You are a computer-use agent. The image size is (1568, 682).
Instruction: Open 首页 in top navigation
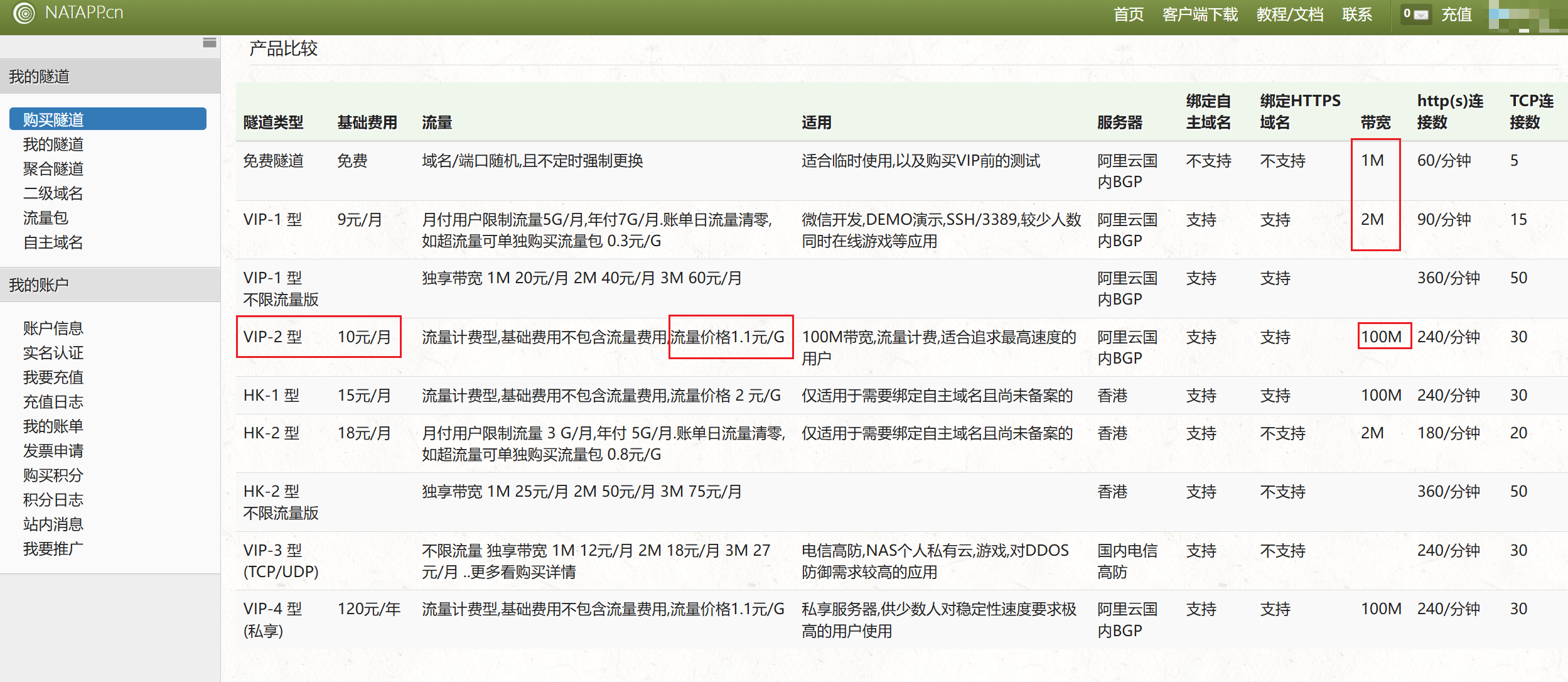pos(1128,14)
